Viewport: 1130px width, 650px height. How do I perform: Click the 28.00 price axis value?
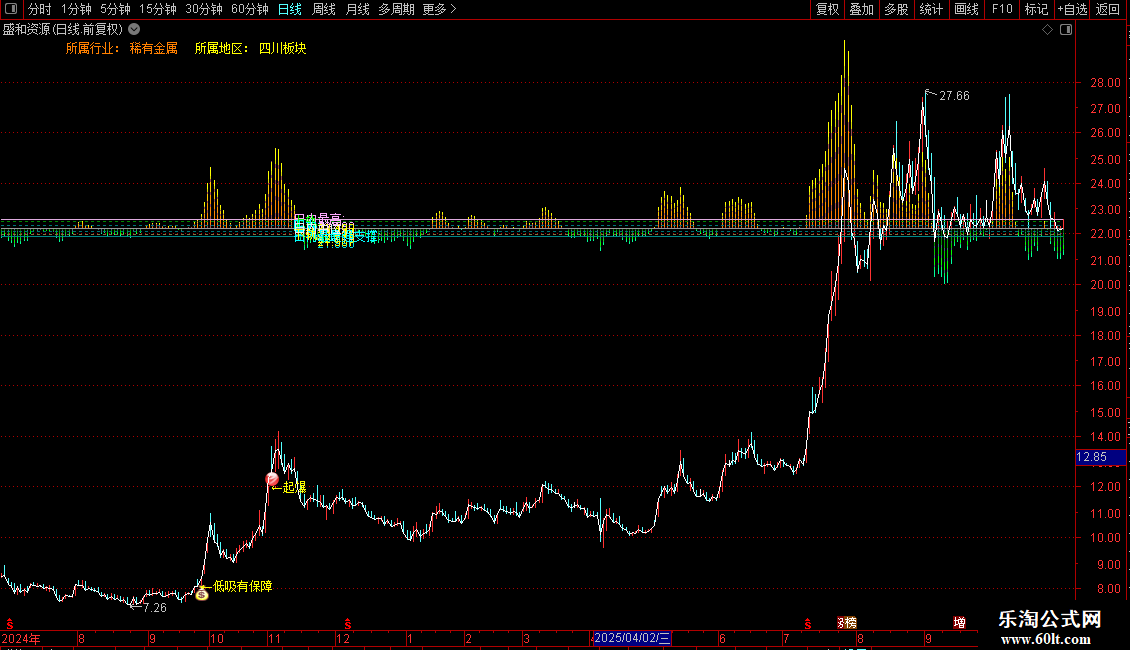click(1105, 83)
